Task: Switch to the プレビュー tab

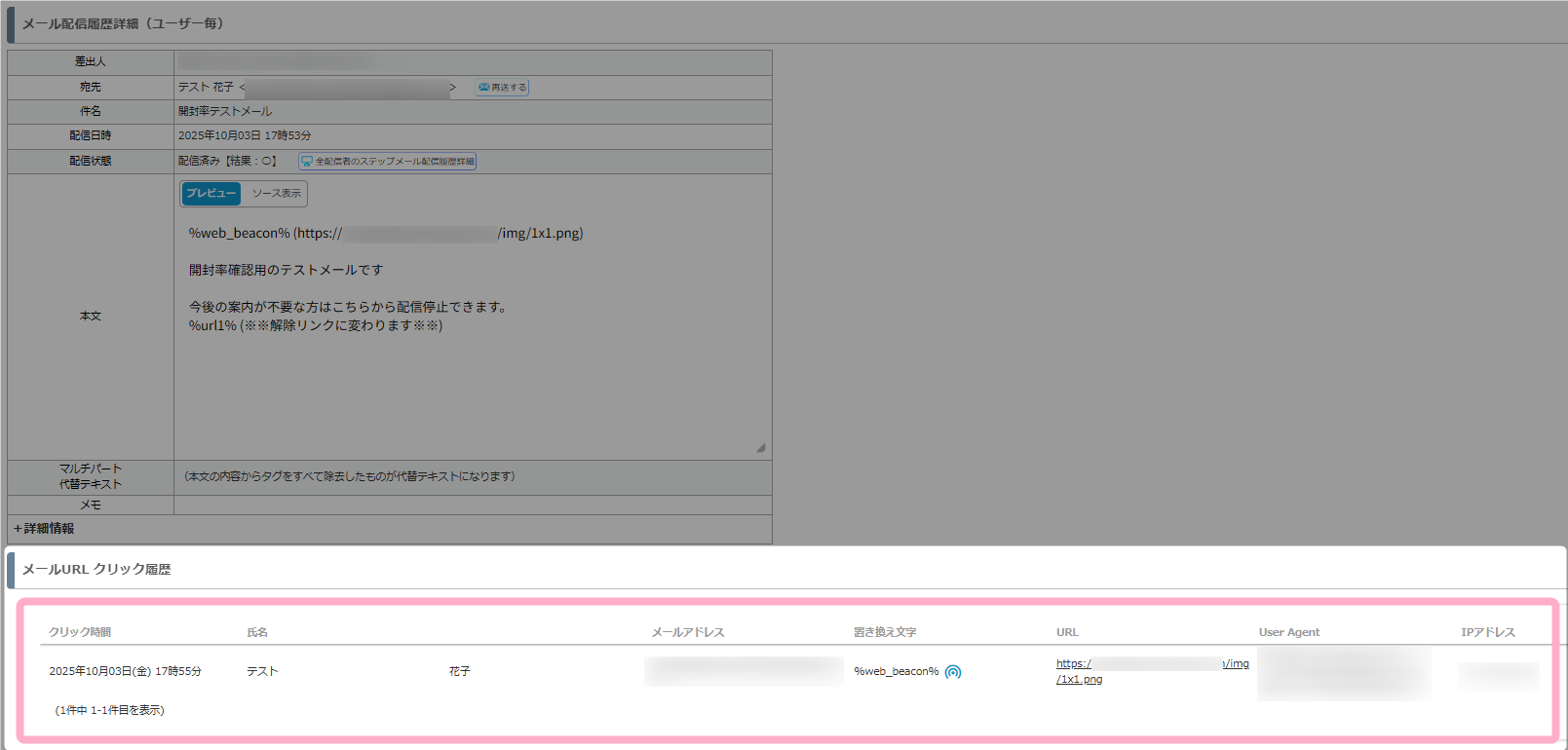Action: pyautogui.click(x=210, y=194)
